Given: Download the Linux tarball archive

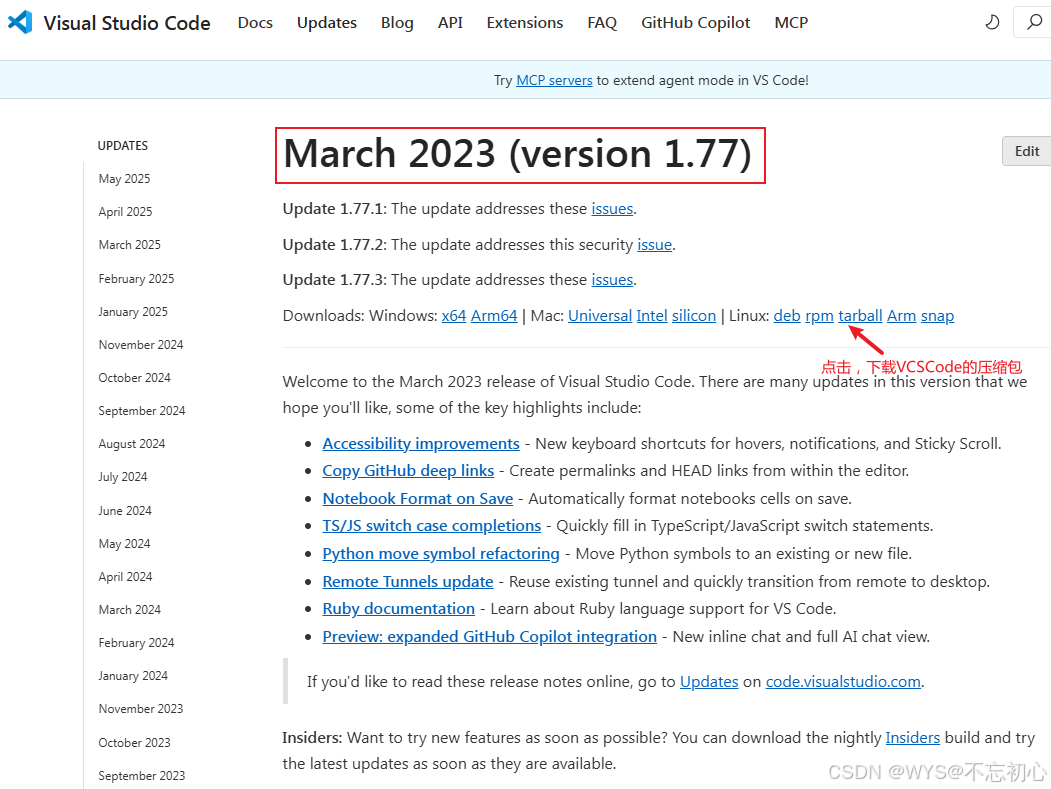Looking at the screenshot, I should point(860,316).
